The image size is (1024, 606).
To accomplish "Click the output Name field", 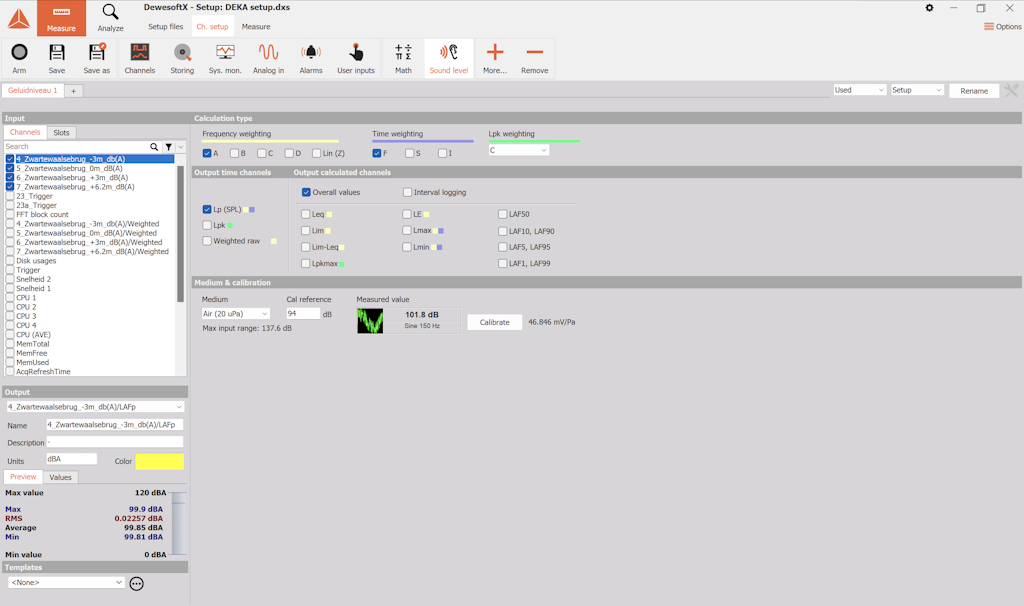I will 115,424.
